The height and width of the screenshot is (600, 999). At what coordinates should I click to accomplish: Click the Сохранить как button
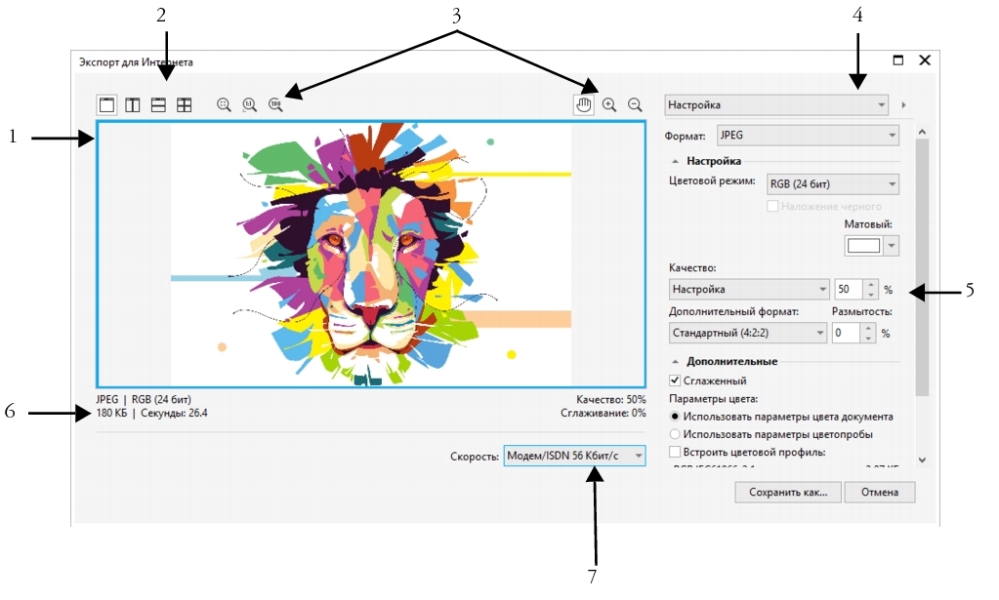787,492
